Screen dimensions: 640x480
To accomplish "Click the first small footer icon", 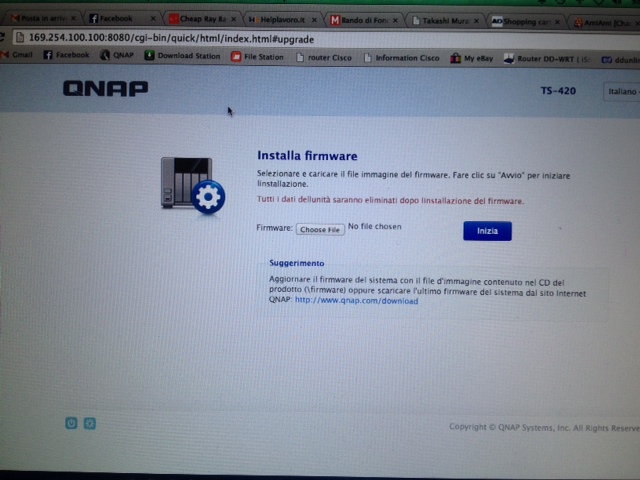I will 71,423.
